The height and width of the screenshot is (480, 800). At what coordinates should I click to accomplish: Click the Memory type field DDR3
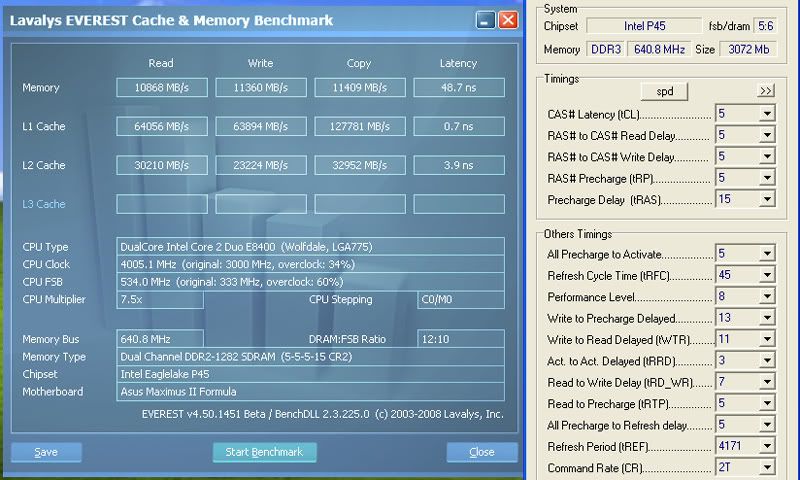(606, 49)
